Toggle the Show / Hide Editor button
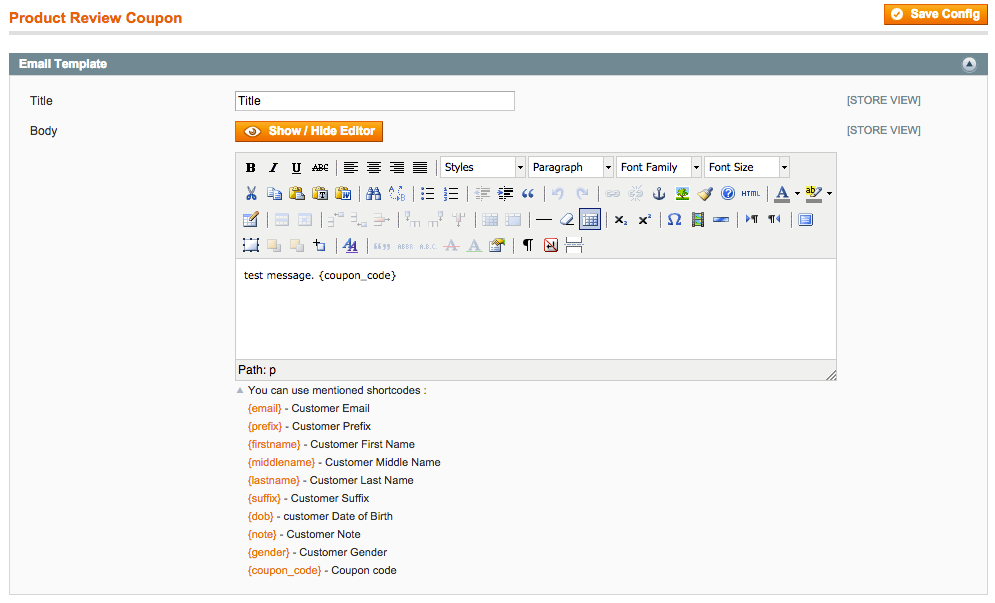995x603 pixels. 309,131
